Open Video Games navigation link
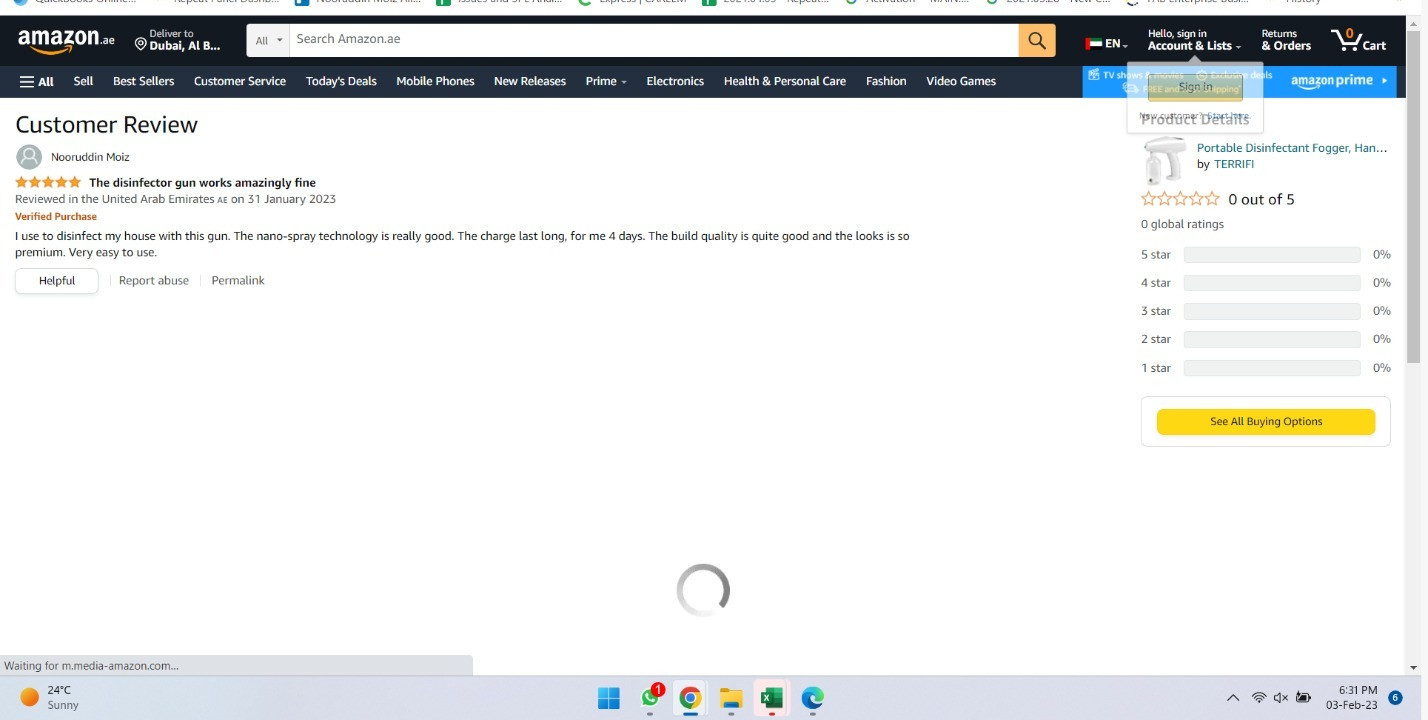The height and width of the screenshot is (720, 1428). tap(961, 81)
